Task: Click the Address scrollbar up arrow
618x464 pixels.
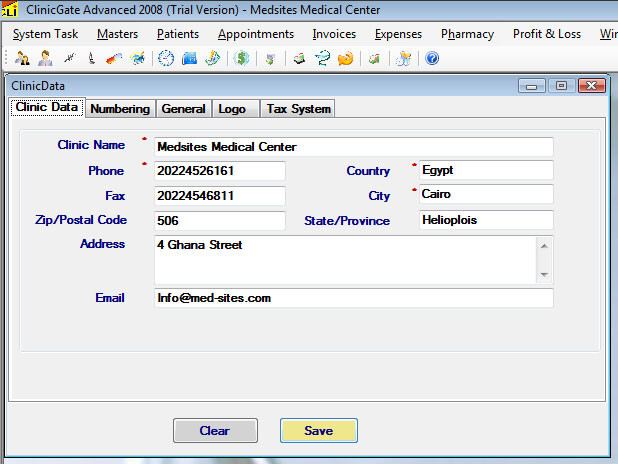Action: 544,246
